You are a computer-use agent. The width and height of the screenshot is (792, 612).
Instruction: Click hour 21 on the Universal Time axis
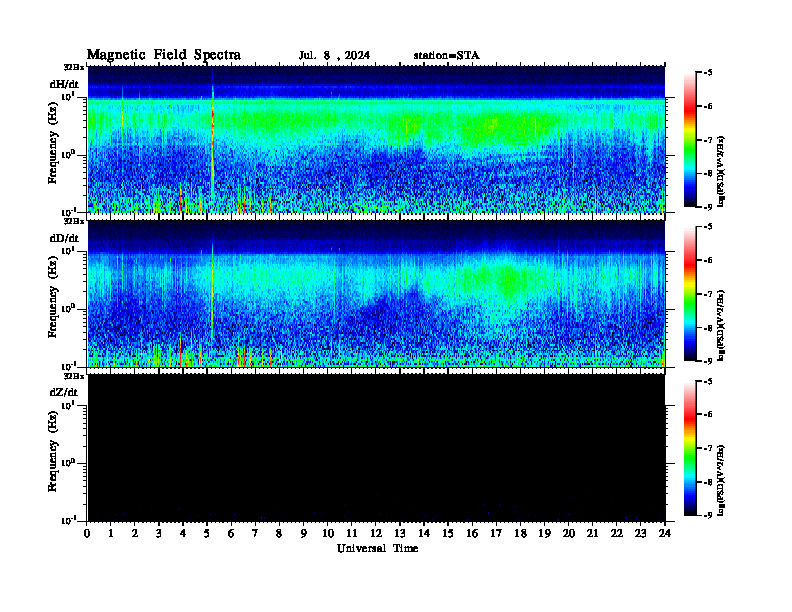click(x=592, y=534)
